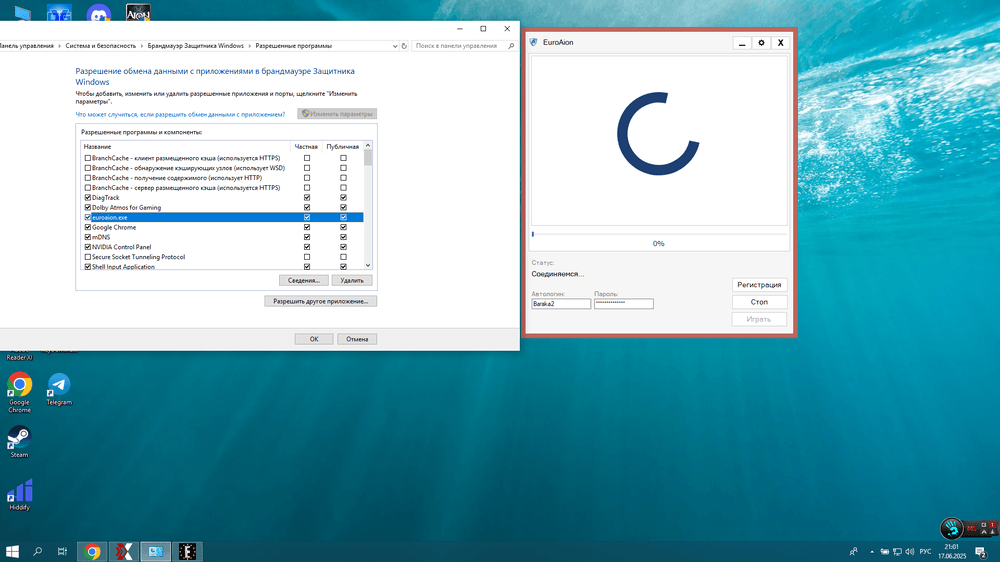This screenshot has width=1000, height=562.
Task: Click the taskbar search magnifier icon
Action: tap(38, 551)
